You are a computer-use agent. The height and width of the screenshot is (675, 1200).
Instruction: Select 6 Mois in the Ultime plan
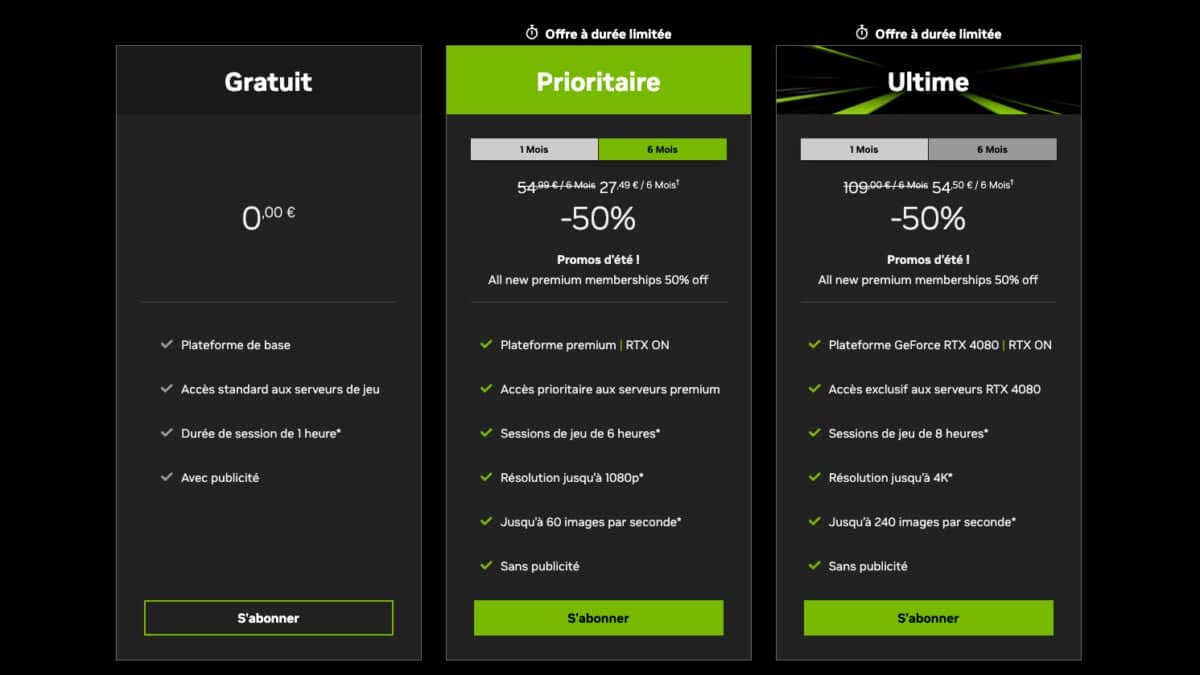pyautogui.click(x=992, y=149)
